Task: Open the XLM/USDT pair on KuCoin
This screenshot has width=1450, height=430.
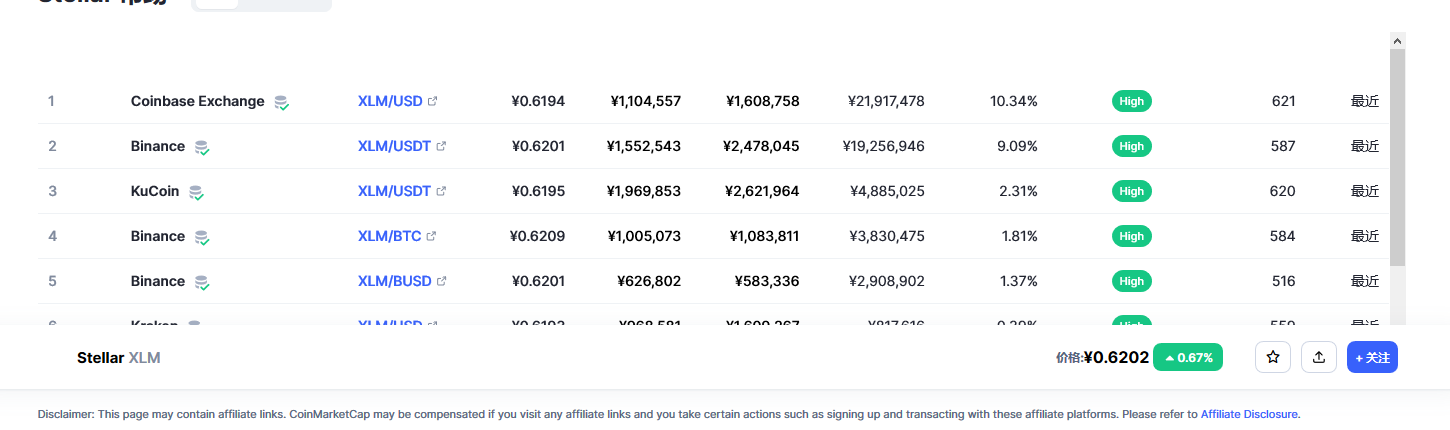Action: pos(394,191)
